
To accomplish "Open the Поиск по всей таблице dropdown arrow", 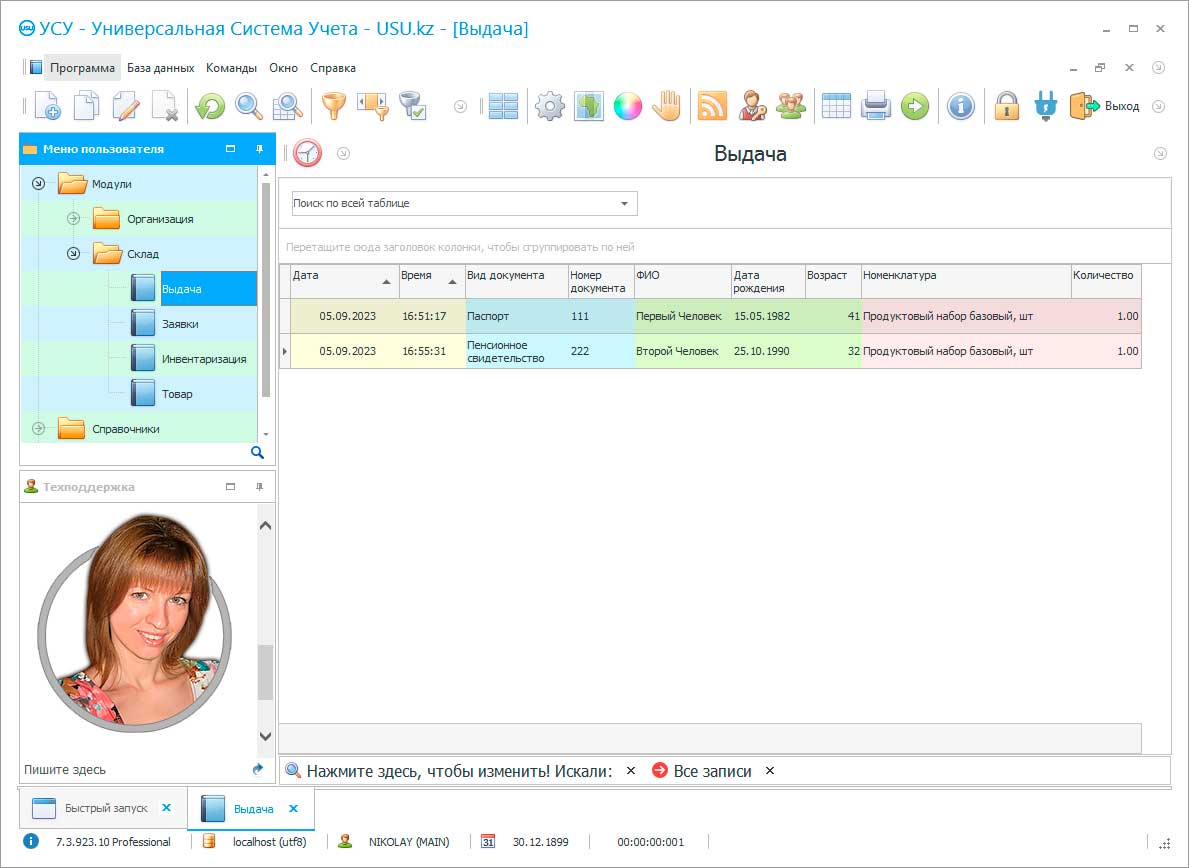I will click(x=624, y=203).
